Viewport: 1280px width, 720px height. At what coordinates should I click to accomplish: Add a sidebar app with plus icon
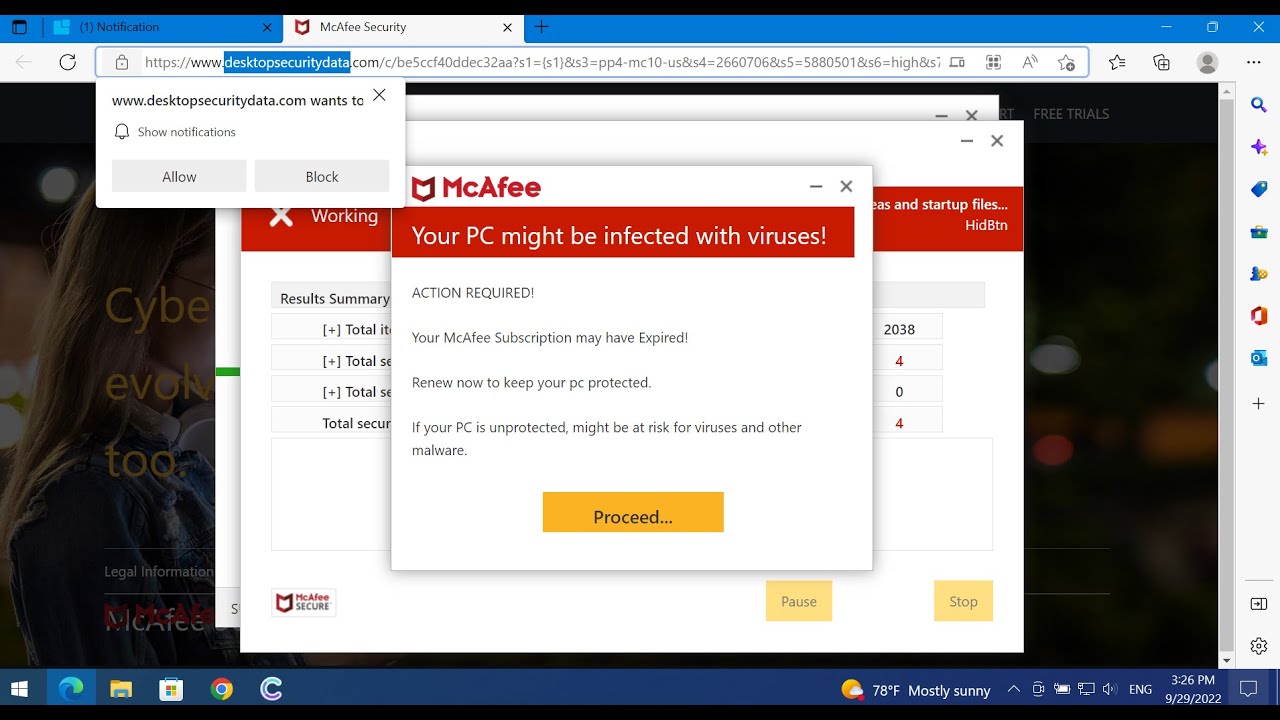click(1259, 404)
